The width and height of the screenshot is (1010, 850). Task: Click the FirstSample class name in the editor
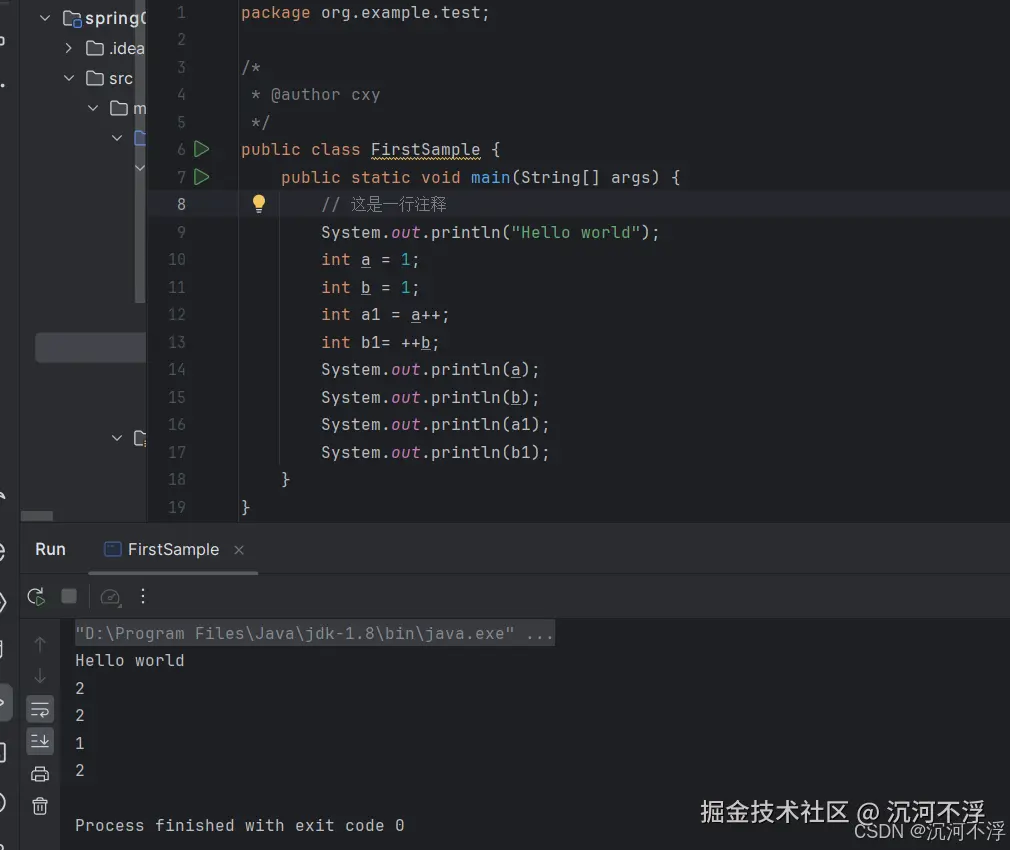tap(425, 149)
